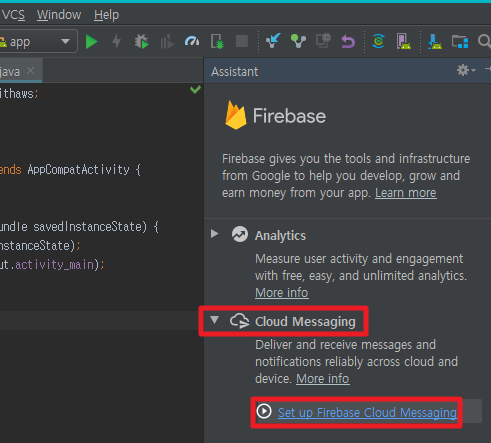
Task: Click the Analytics chart icon
Action: point(240,234)
